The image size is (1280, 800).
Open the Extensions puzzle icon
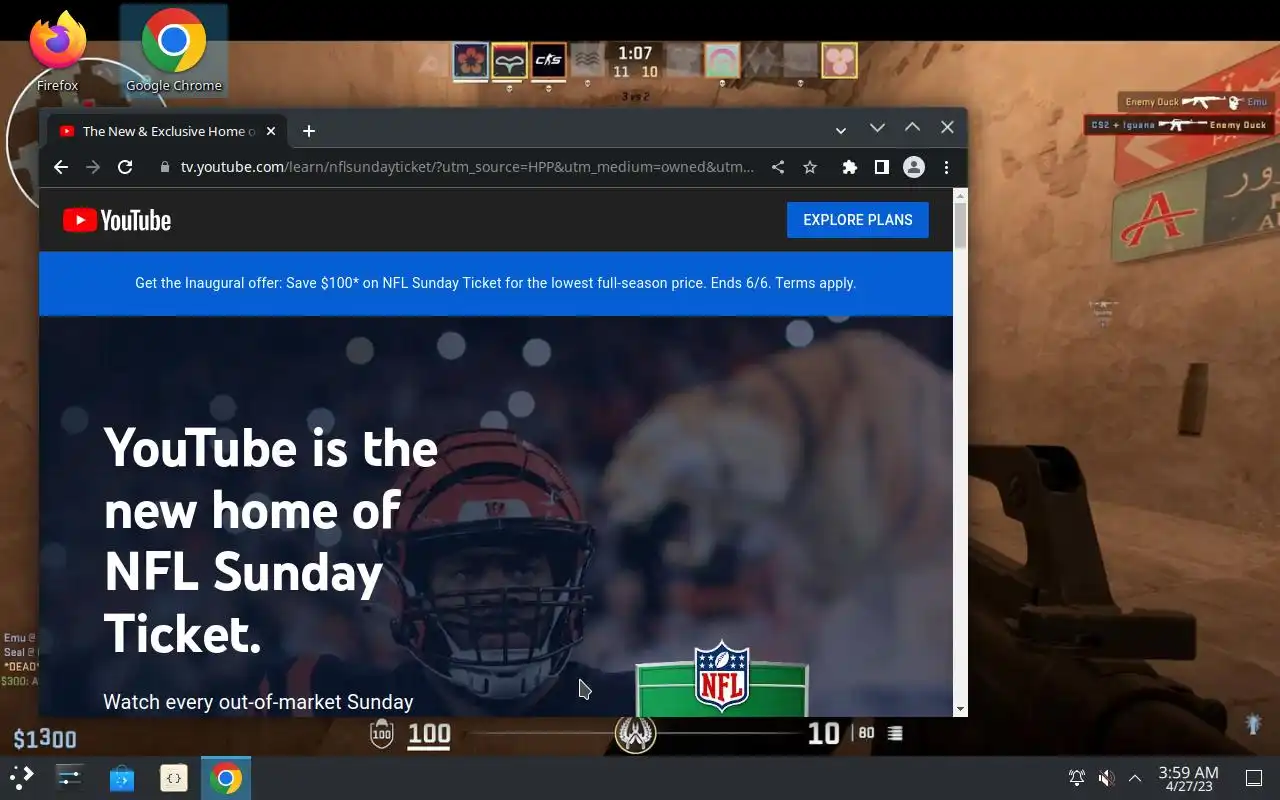(849, 167)
